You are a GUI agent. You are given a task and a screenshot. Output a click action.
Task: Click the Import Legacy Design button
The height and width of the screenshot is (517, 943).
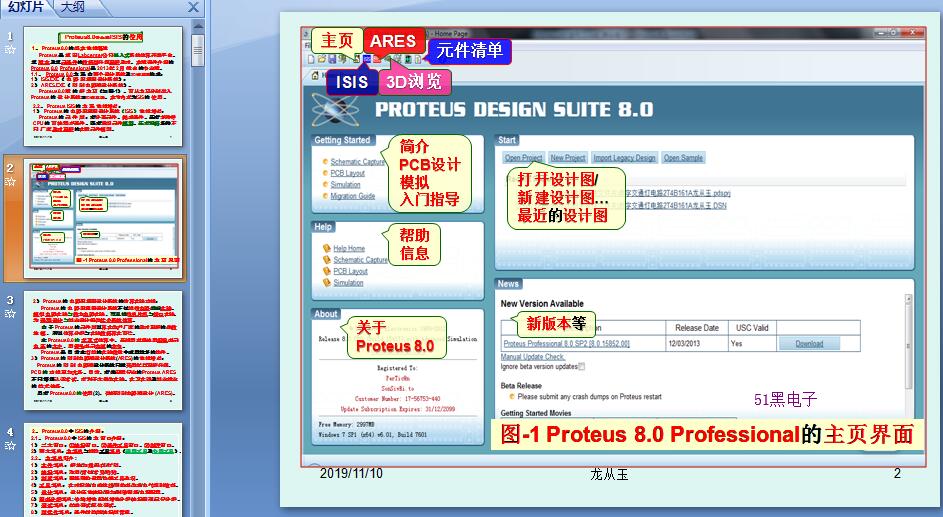(624, 158)
